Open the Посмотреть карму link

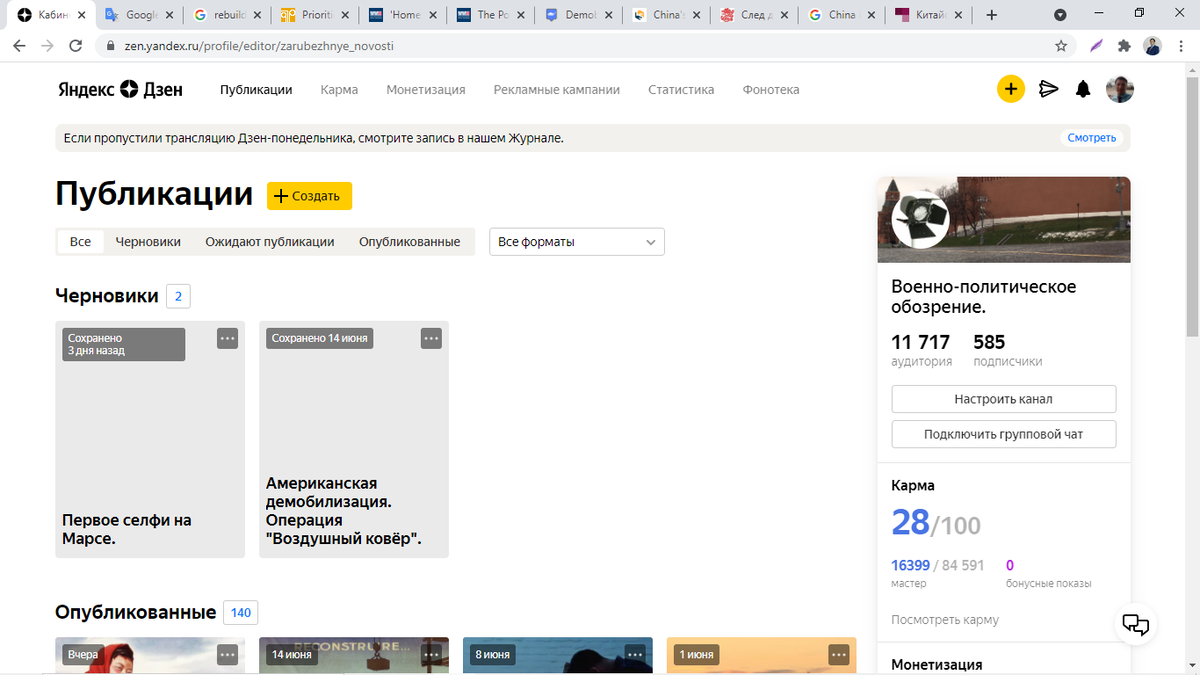945,620
